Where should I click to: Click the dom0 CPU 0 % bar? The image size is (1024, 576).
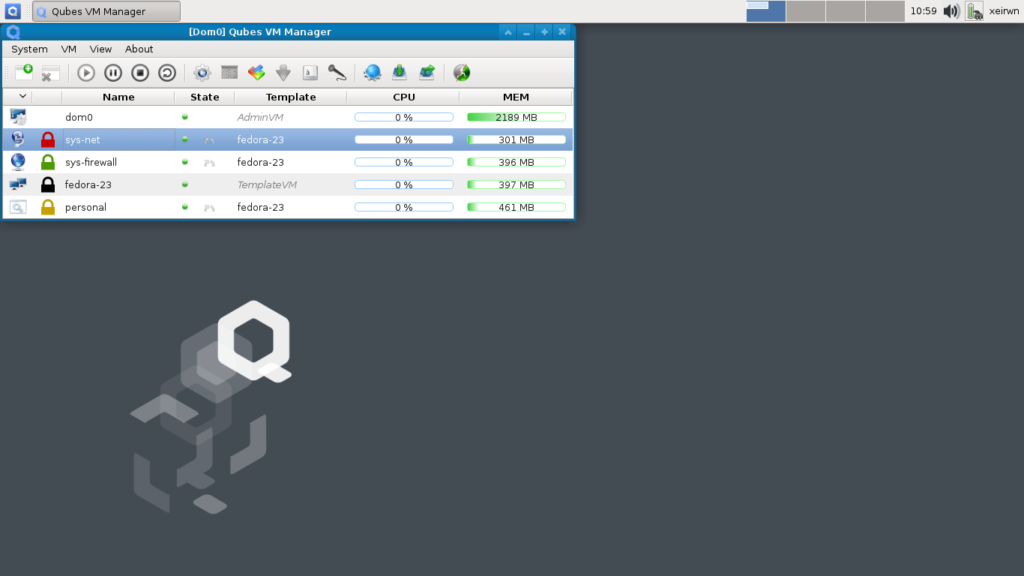point(404,118)
